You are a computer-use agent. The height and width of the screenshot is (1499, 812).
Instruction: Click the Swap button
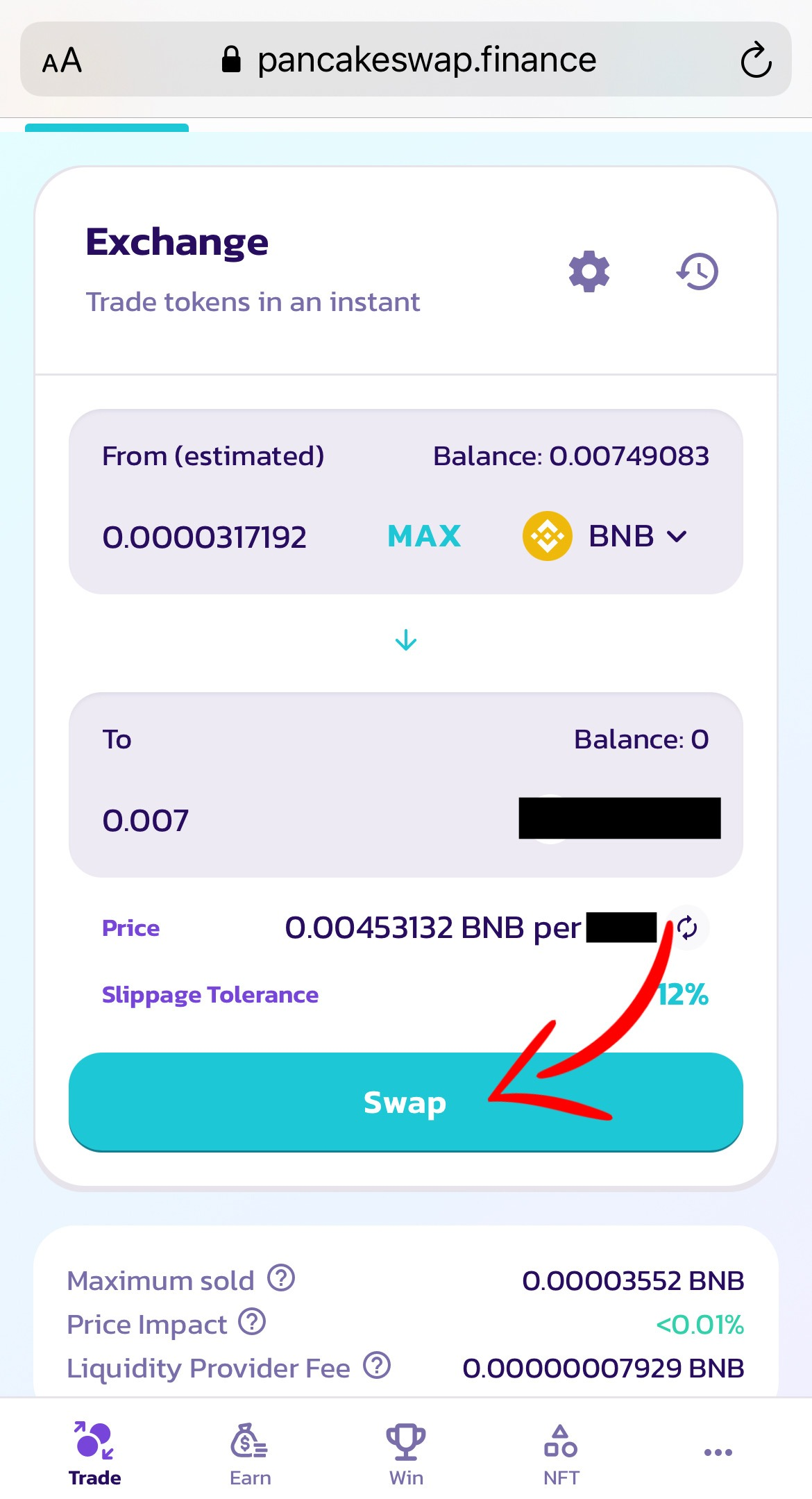(x=406, y=1103)
